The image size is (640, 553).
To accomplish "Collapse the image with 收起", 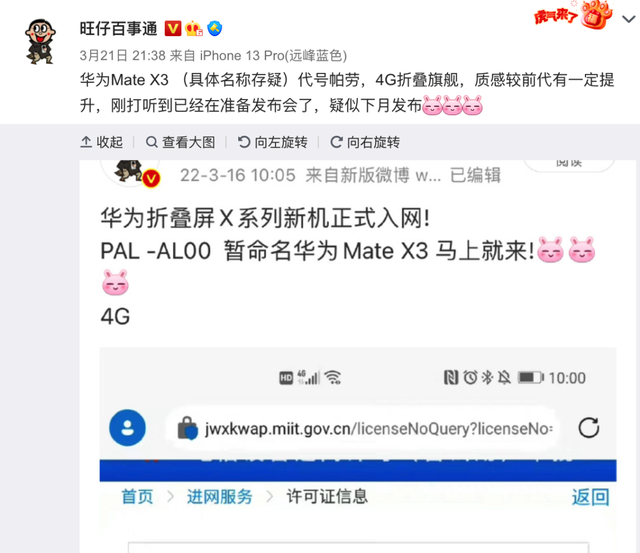I will (x=102, y=142).
